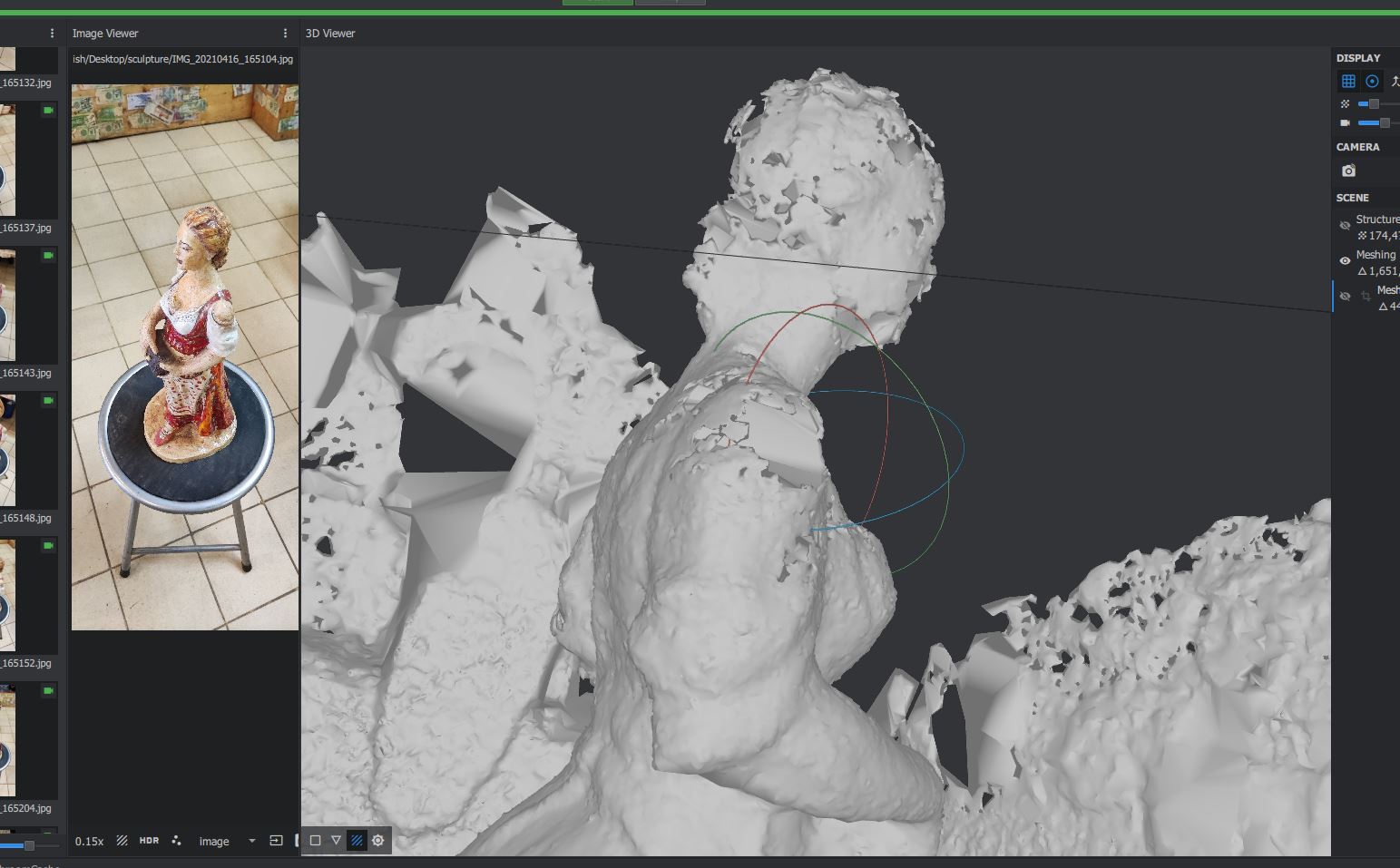
Task: Click the camera snapshot icon under CAMERA
Action: tap(1348, 171)
